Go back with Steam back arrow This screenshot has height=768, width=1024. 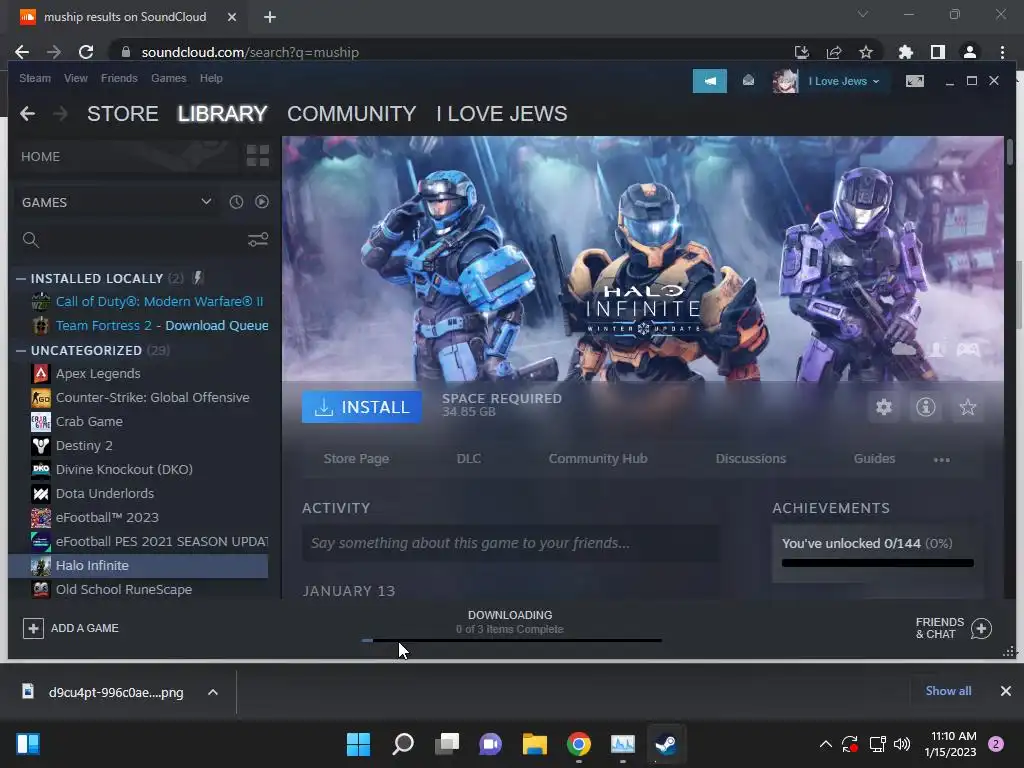click(27, 114)
